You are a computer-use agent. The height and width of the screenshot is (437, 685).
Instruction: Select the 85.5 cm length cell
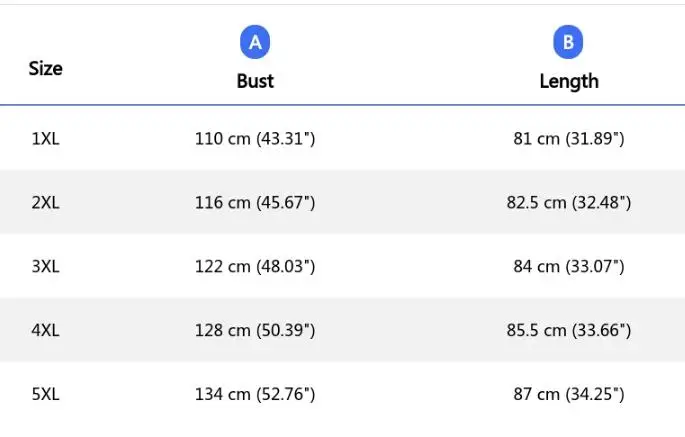tap(568, 330)
